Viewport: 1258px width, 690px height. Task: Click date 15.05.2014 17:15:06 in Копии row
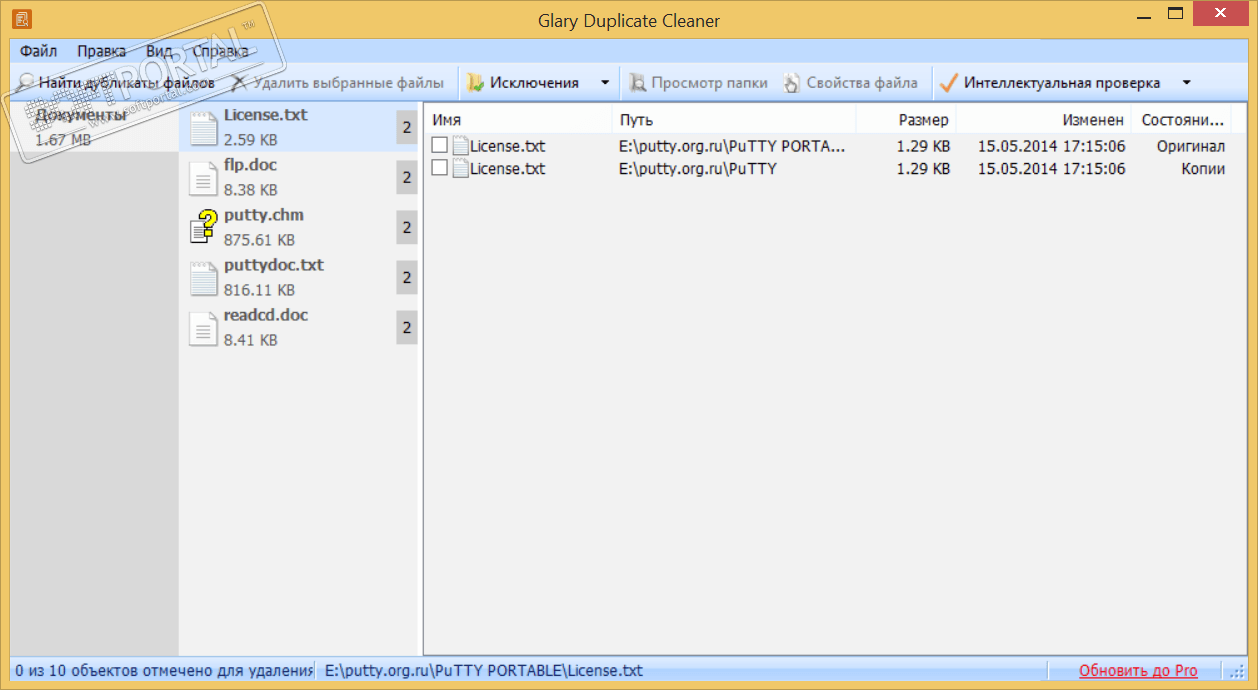(1051, 168)
